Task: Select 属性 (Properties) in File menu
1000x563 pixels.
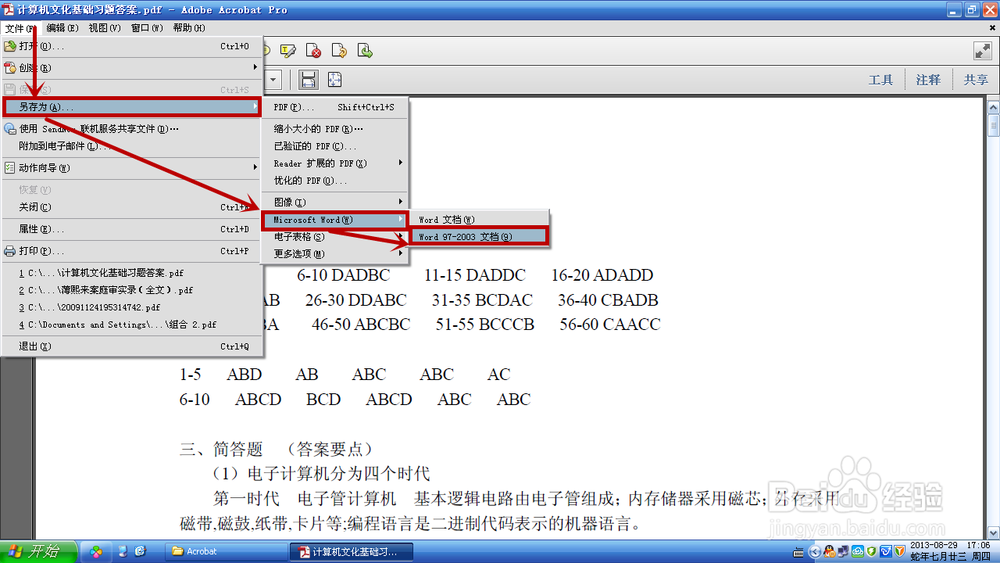Action: (131, 229)
